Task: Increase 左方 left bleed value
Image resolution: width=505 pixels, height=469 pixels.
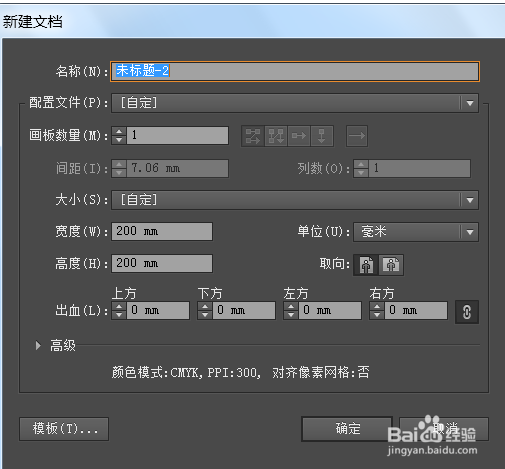Action: pos(291,307)
